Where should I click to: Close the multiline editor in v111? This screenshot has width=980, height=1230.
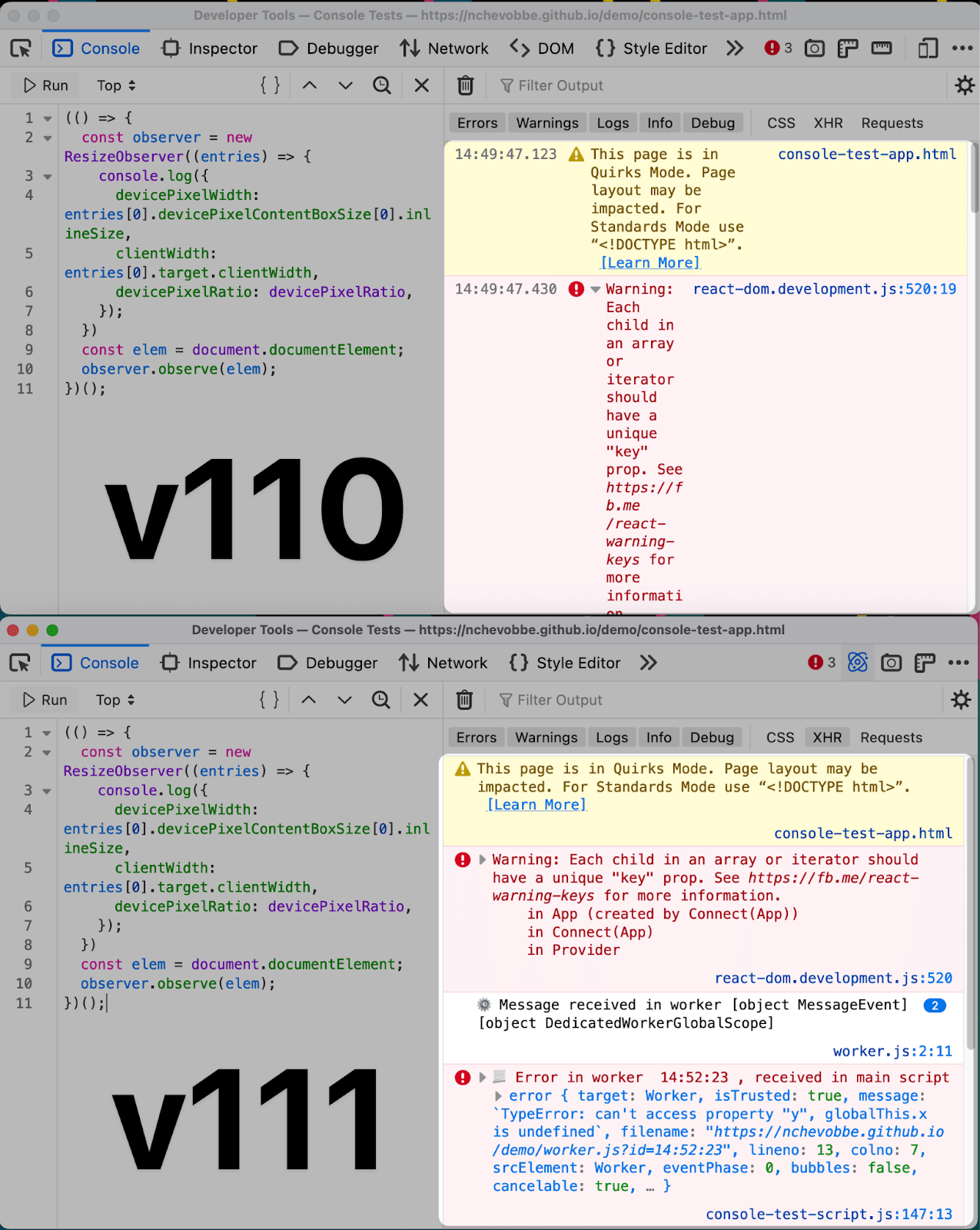click(x=420, y=700)
